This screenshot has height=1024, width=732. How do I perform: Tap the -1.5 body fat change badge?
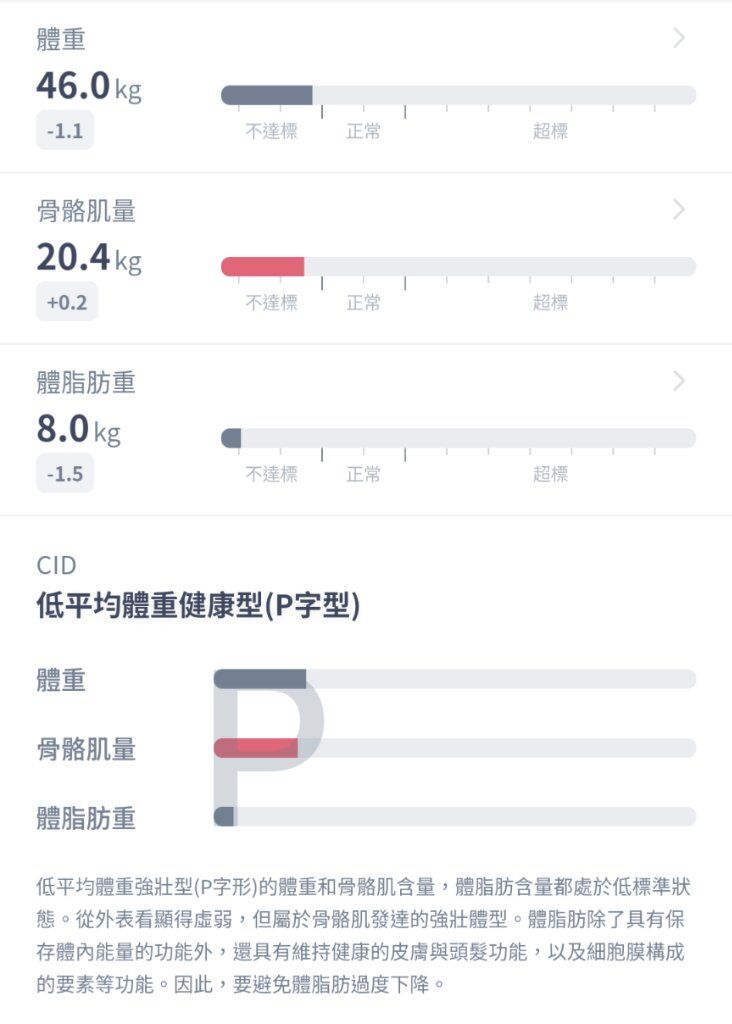click(x=65, y=473)
